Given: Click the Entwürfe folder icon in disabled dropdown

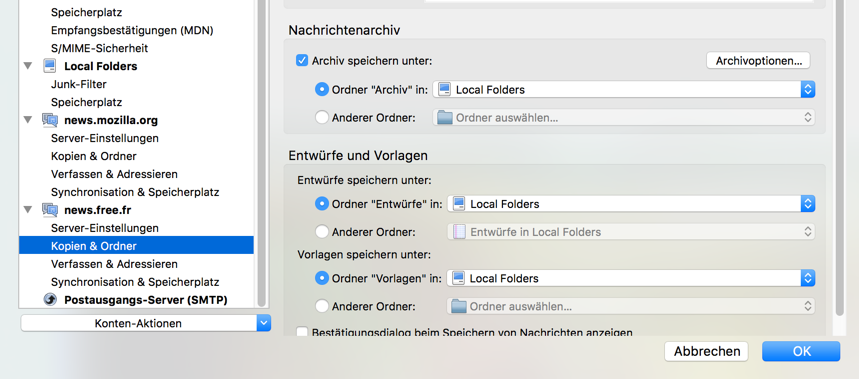Looking at the screenshot, I should tap(459, 232).
